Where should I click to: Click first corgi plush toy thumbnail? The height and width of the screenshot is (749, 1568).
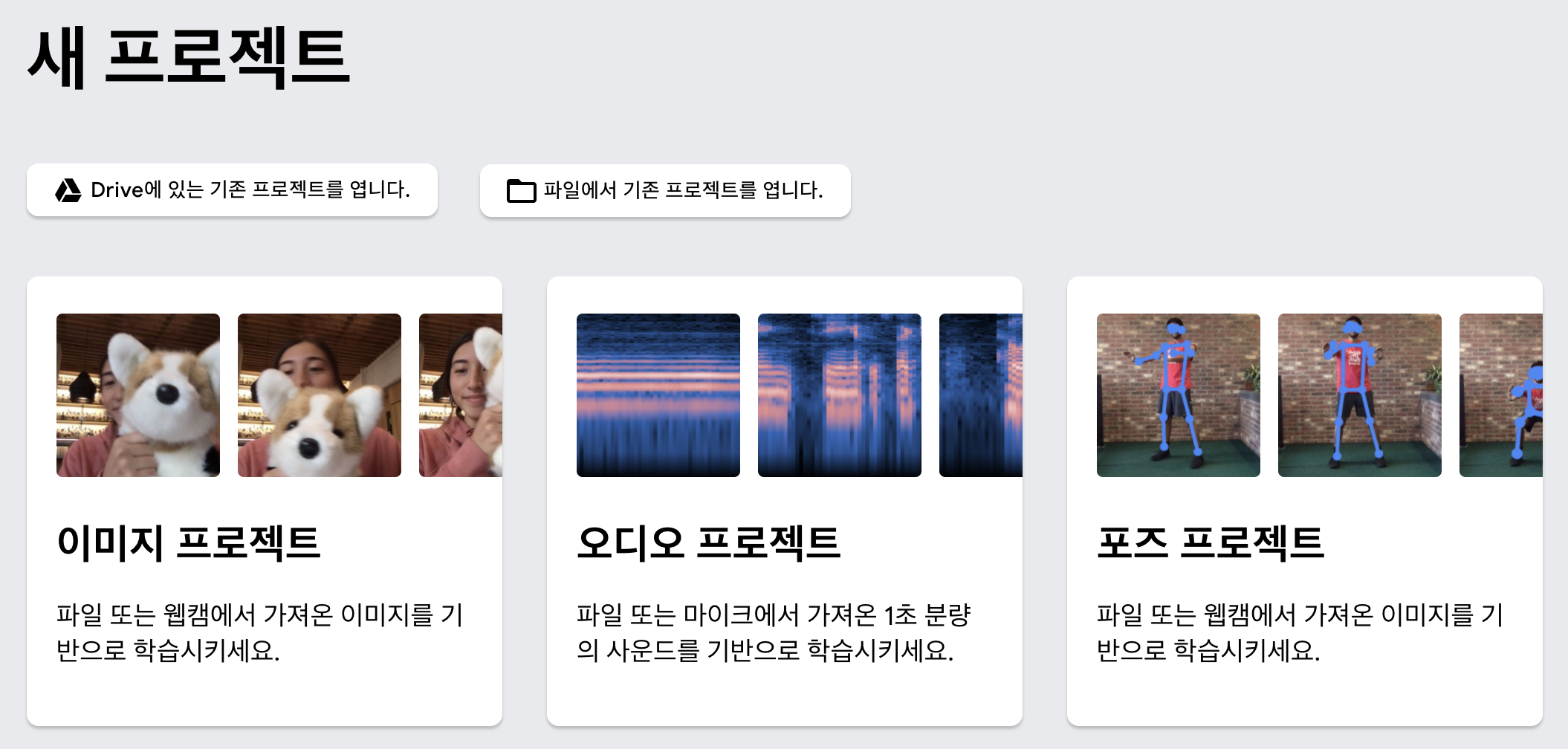138,395
